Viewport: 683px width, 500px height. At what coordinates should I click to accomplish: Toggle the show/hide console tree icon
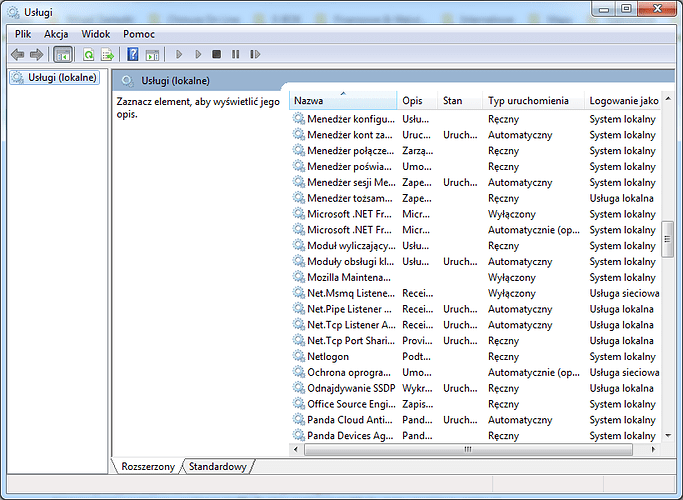click(x=63, y=55)
